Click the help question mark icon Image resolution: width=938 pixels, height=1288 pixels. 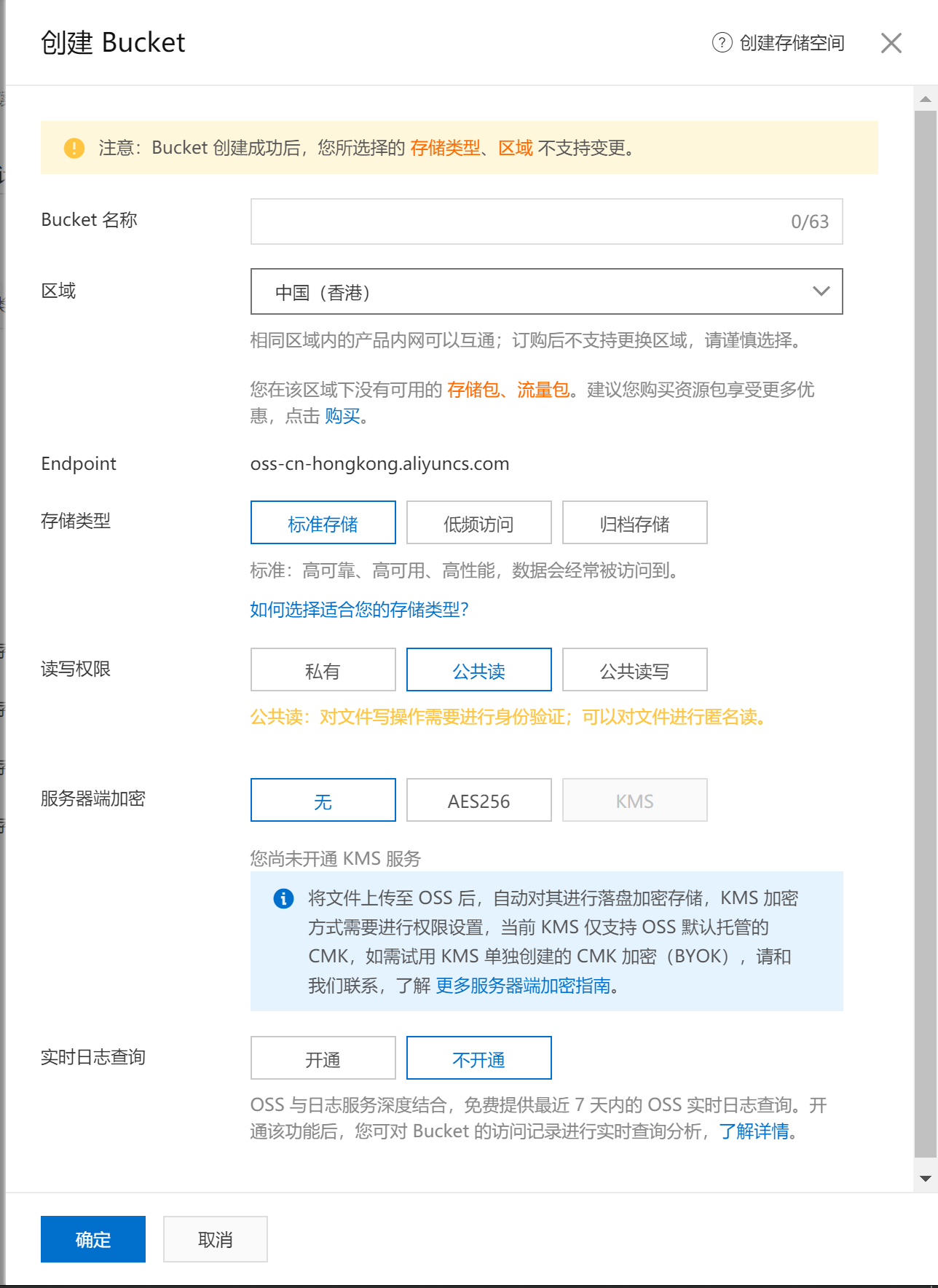click(x=721, y=43)
